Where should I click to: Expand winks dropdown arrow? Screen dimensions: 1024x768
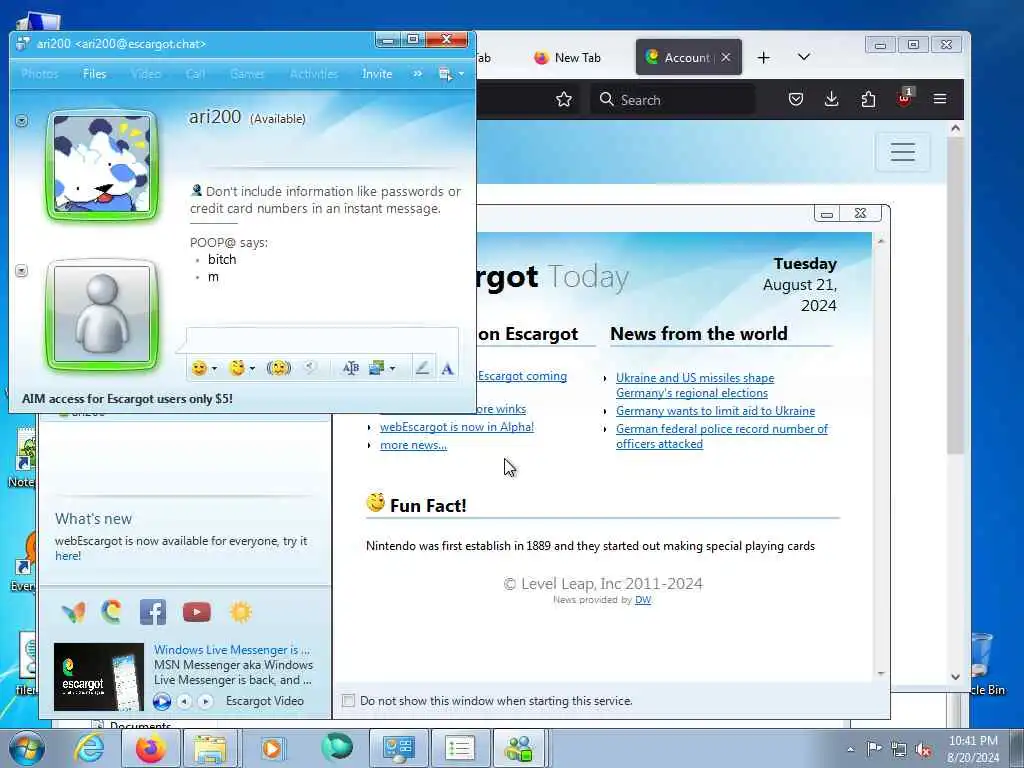click(252, 368)
